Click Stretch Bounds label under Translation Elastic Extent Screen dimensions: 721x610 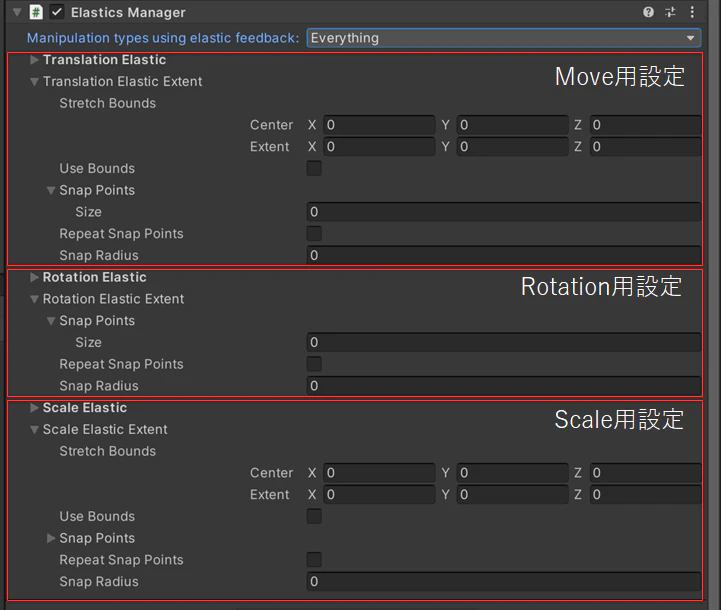(108, 103)
